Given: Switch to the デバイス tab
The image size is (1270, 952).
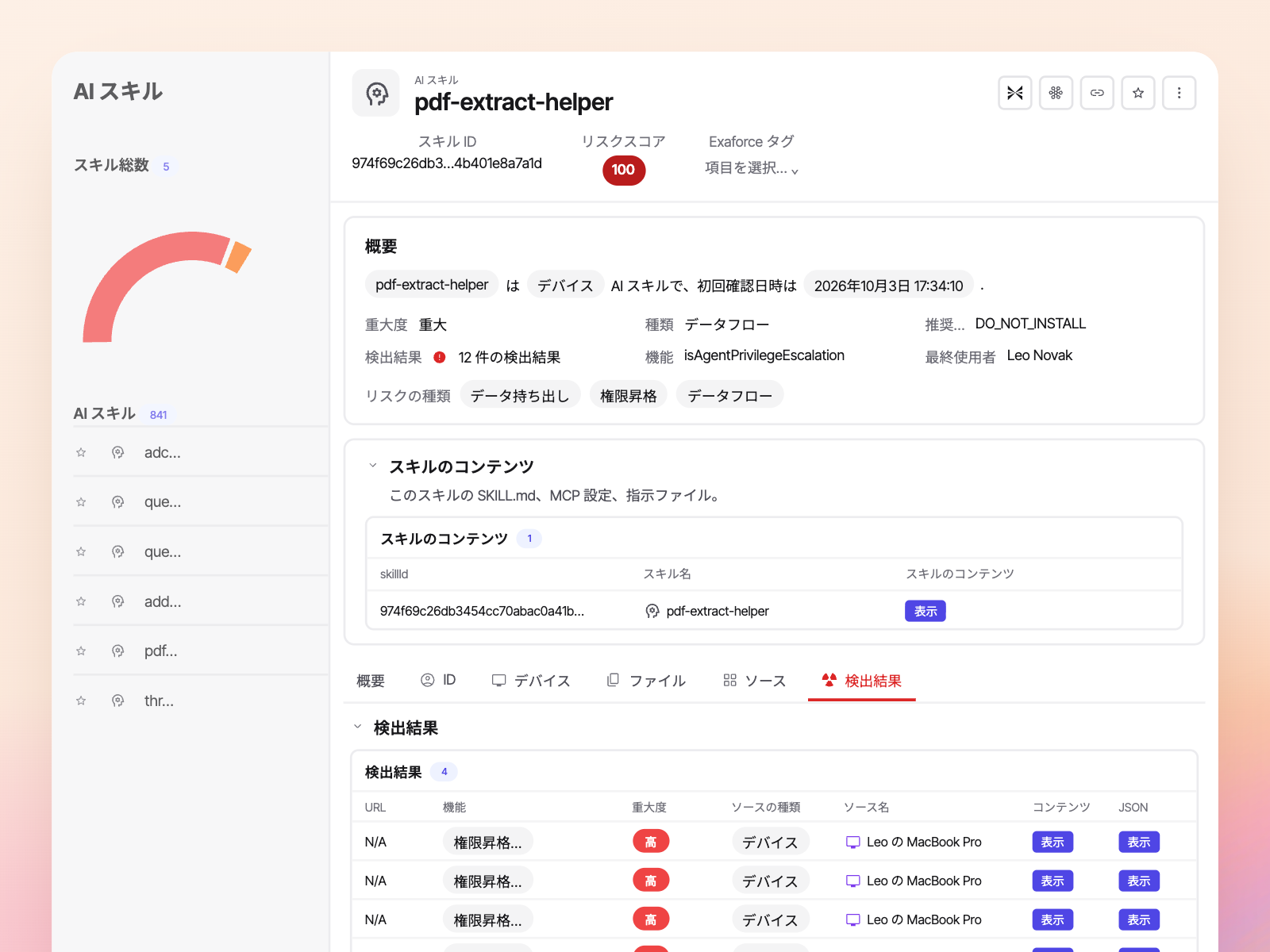Looking at the screenshot, I should pos(531,681).
